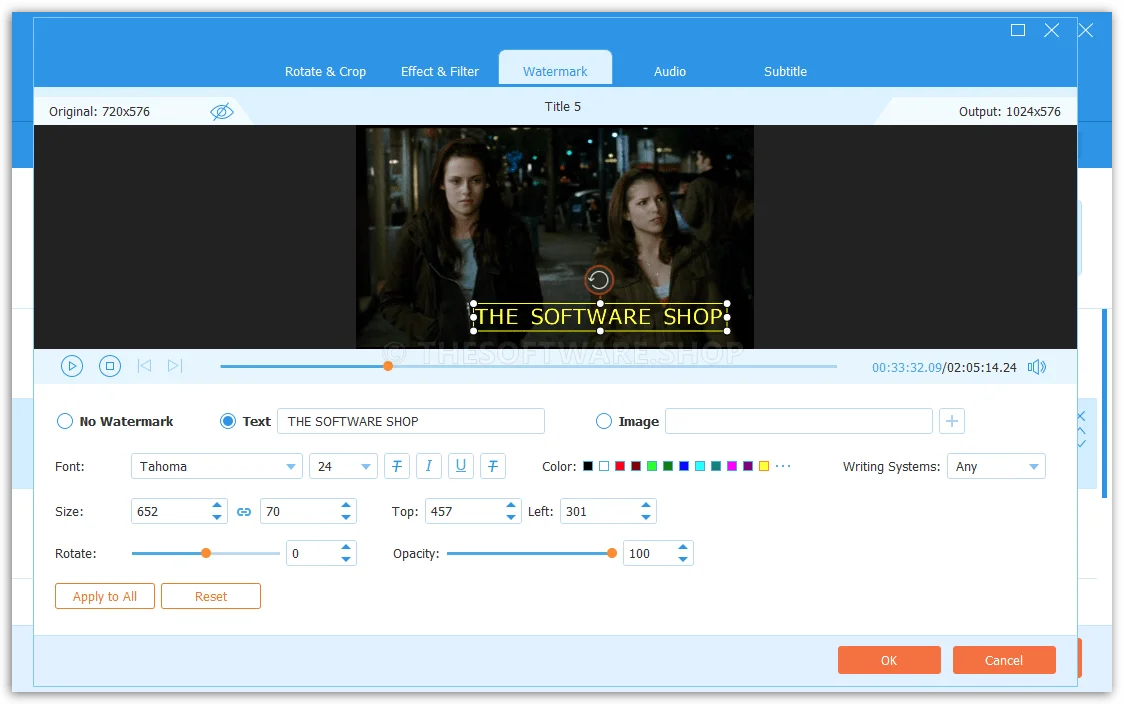Increase the Top position value
Viewport: 1124px width, 704px height.
pyautogui.click(x=510, y=505)
